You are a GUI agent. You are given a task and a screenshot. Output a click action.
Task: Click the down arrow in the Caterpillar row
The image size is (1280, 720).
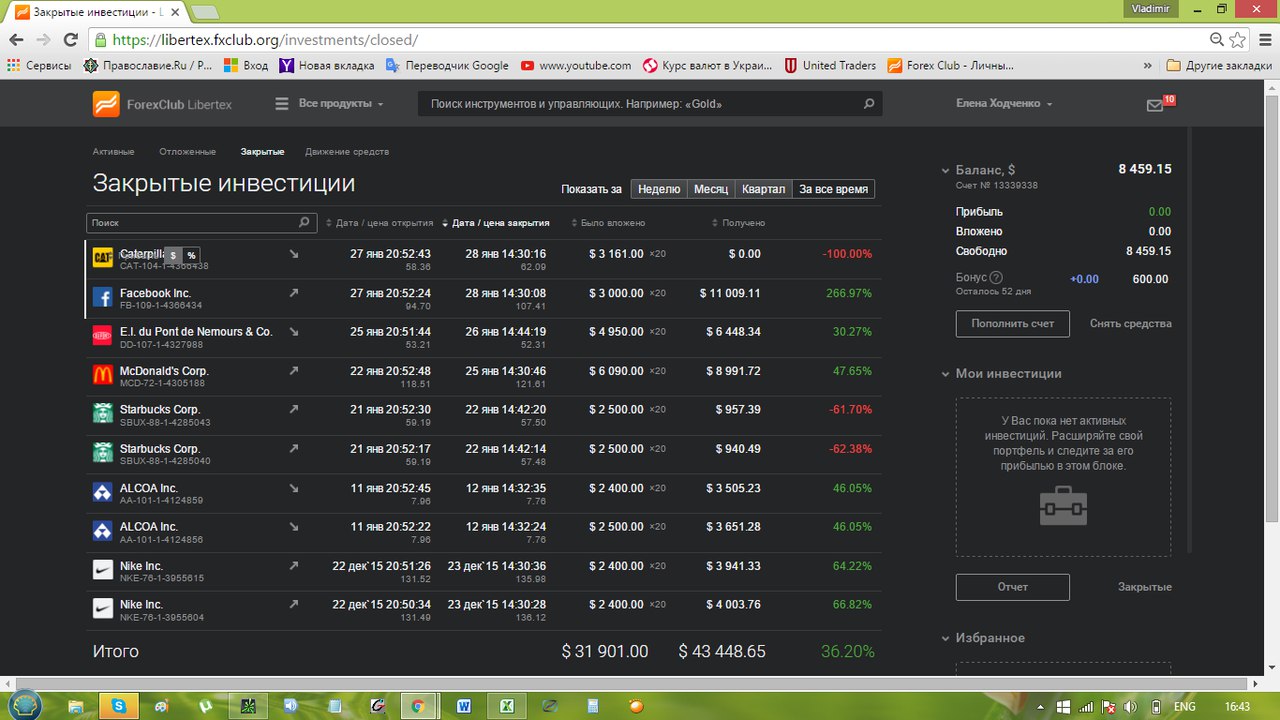tap(294, 254)
